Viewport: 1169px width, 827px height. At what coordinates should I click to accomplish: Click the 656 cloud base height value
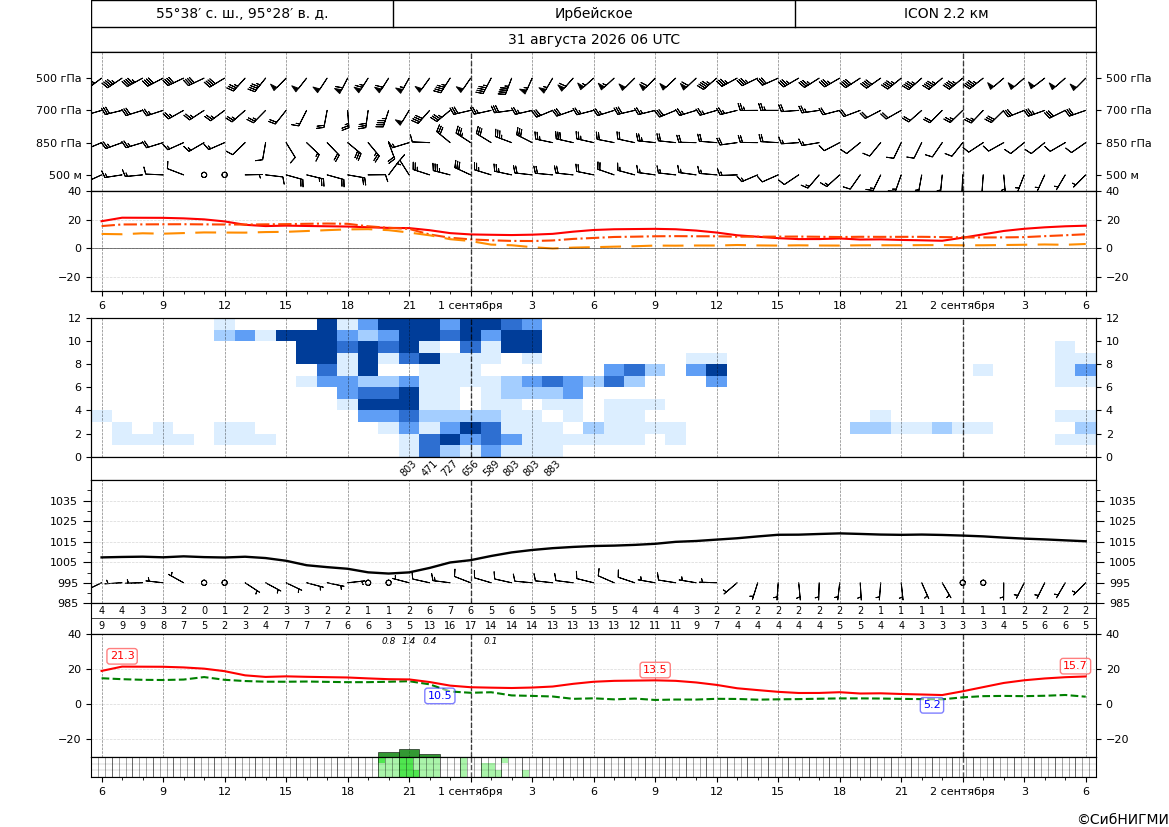pyautogui.click(x=470, y=468)
